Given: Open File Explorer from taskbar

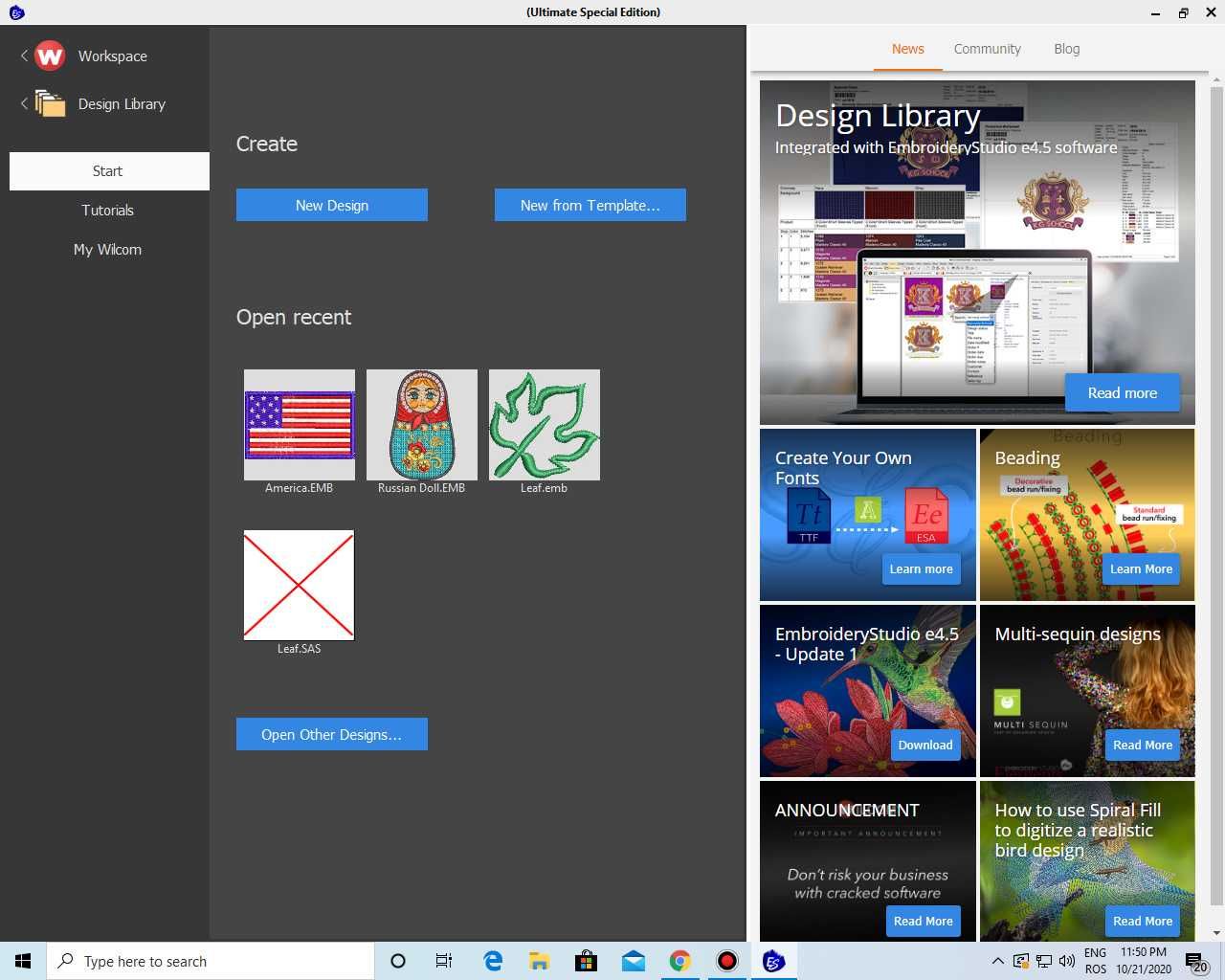Looking at the screenshot, I should 540,961.
